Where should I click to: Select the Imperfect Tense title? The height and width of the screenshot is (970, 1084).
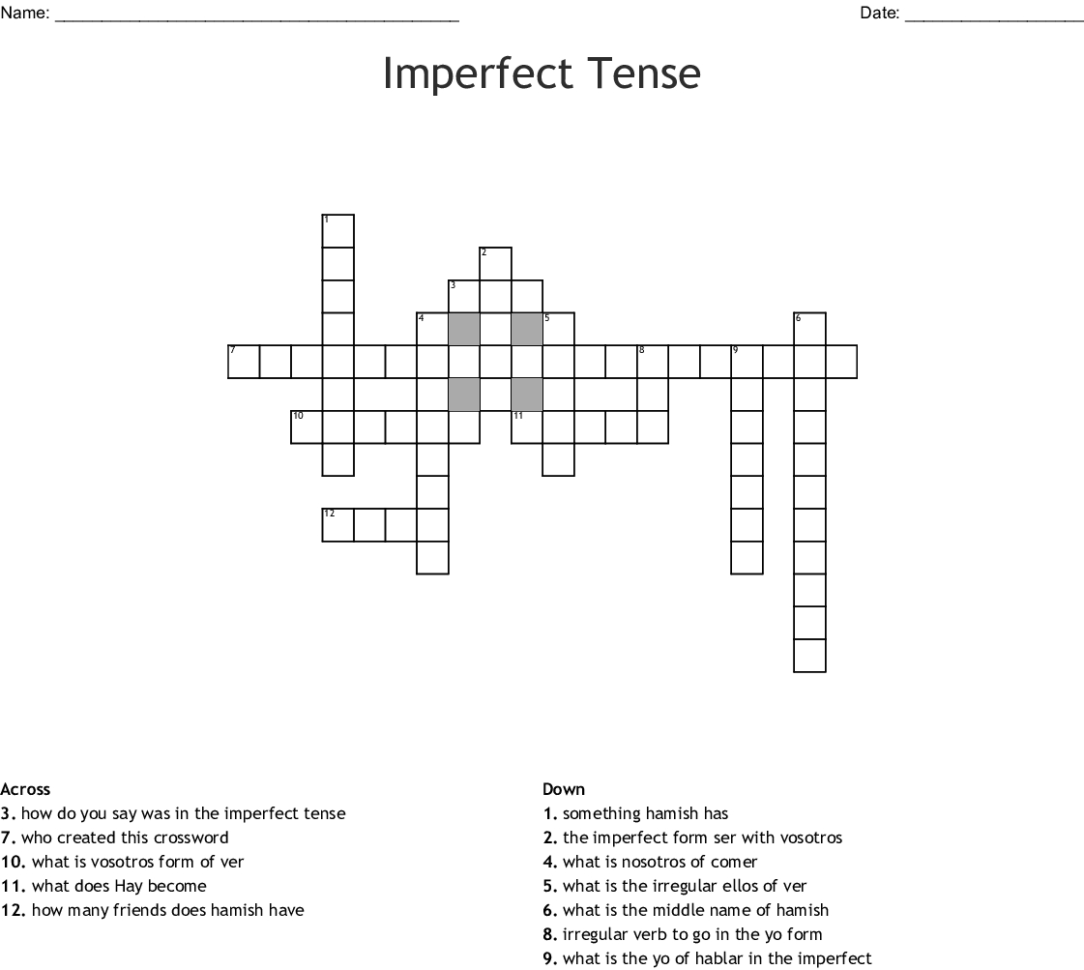(542, 75)
